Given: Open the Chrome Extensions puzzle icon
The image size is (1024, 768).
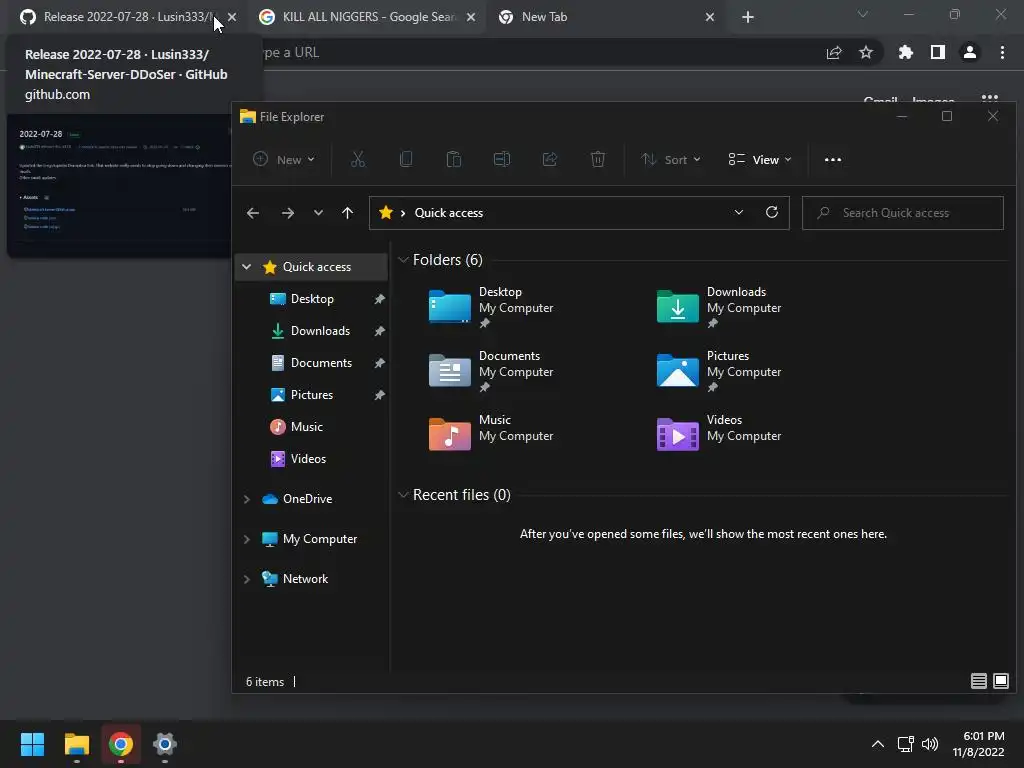Looking at the screenshot, I should pyautogui.click(x=906, y=52).
